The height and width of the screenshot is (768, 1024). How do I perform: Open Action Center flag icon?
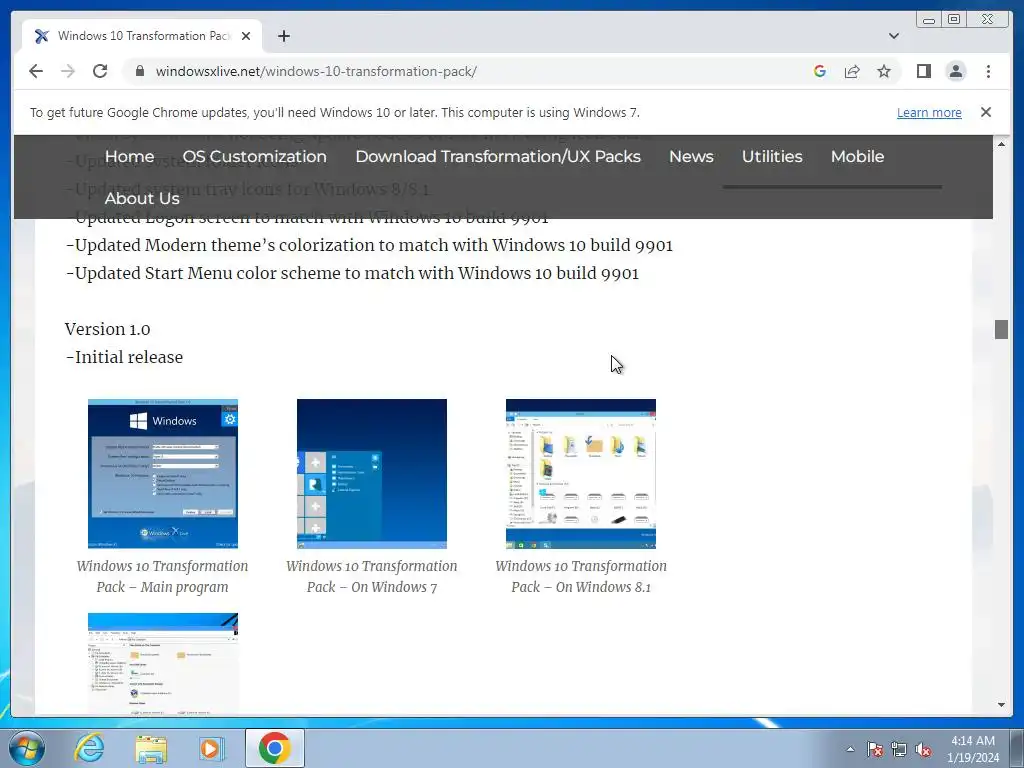[x=875, y=749]
